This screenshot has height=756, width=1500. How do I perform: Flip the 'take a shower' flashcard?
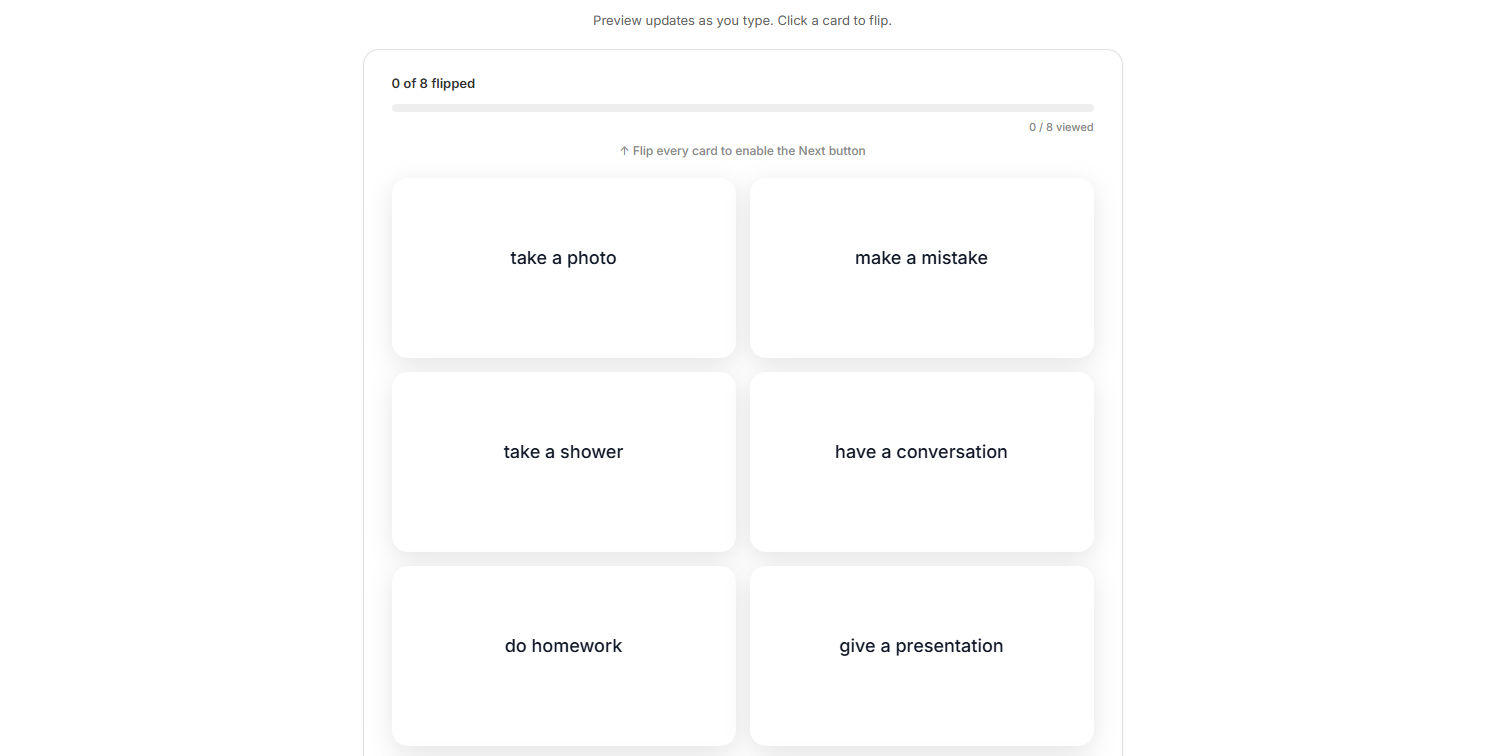(563, 461)
